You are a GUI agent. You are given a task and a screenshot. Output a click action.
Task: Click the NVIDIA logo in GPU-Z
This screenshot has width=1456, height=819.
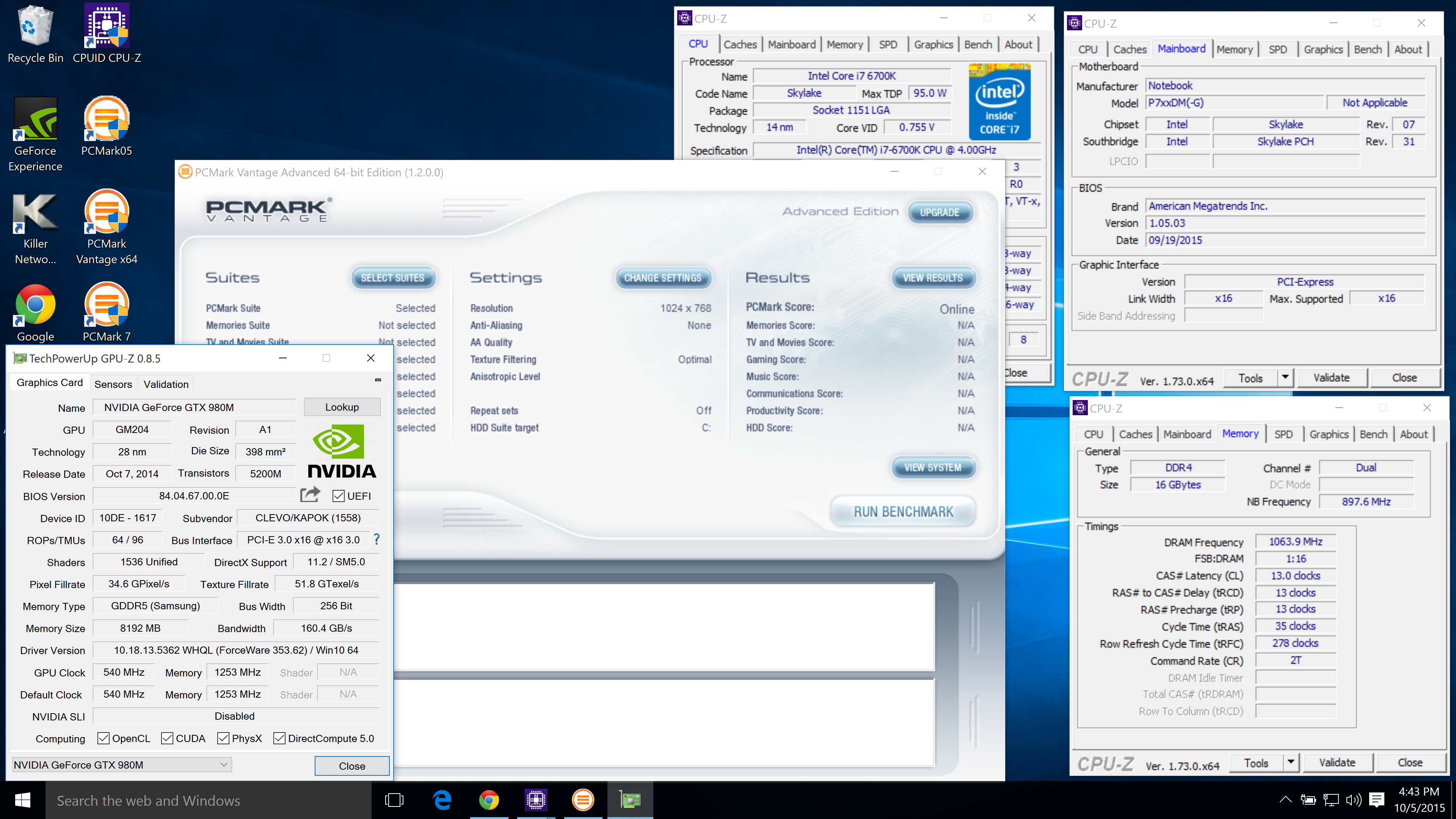click(342, 451)
